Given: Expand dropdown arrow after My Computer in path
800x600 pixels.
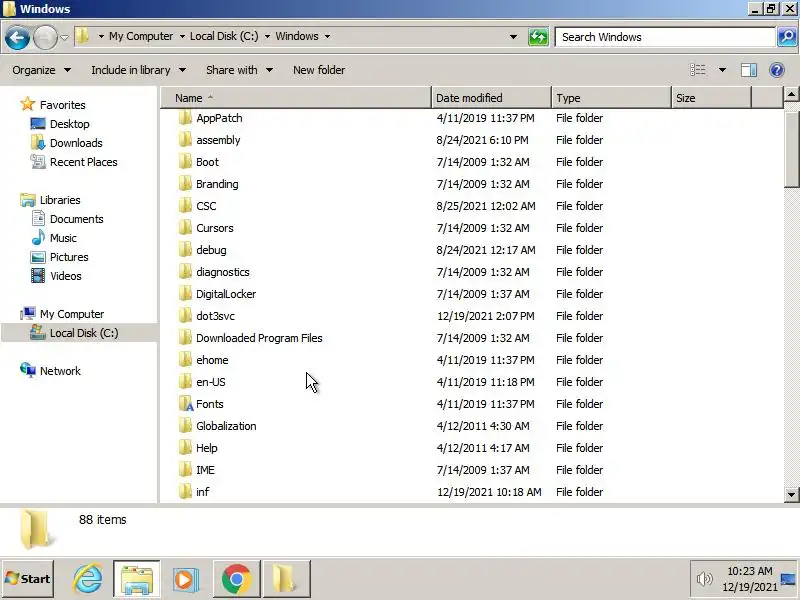Looking at the screenshot, I should (x=182, y=36).
